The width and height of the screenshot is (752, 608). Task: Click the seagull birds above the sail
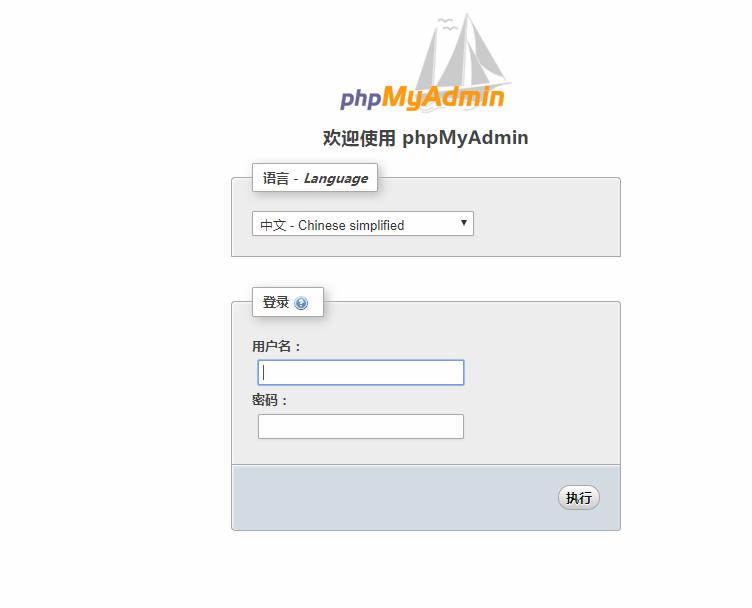pyautogui.click(x=447, y=24)
